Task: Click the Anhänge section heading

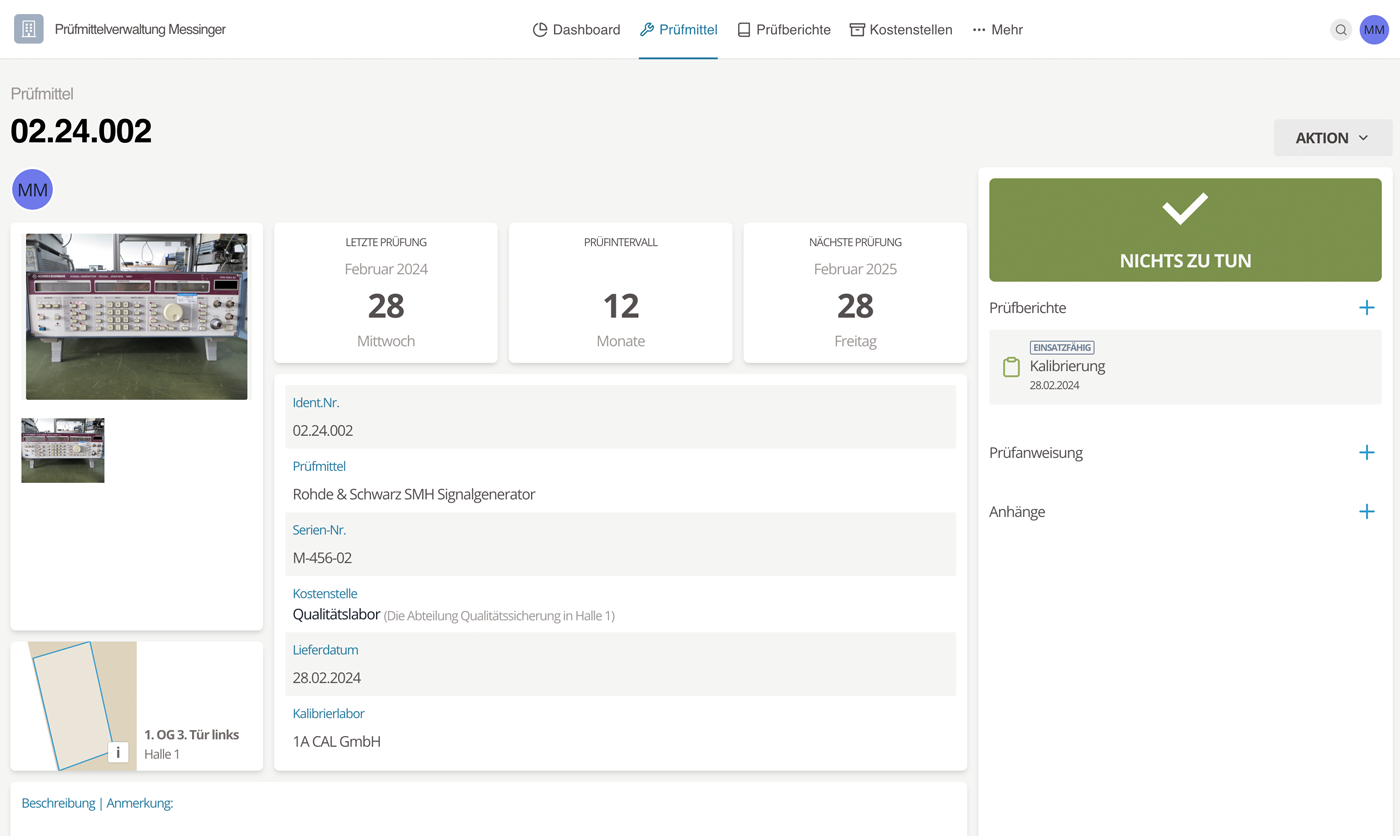Action: 1017,512
